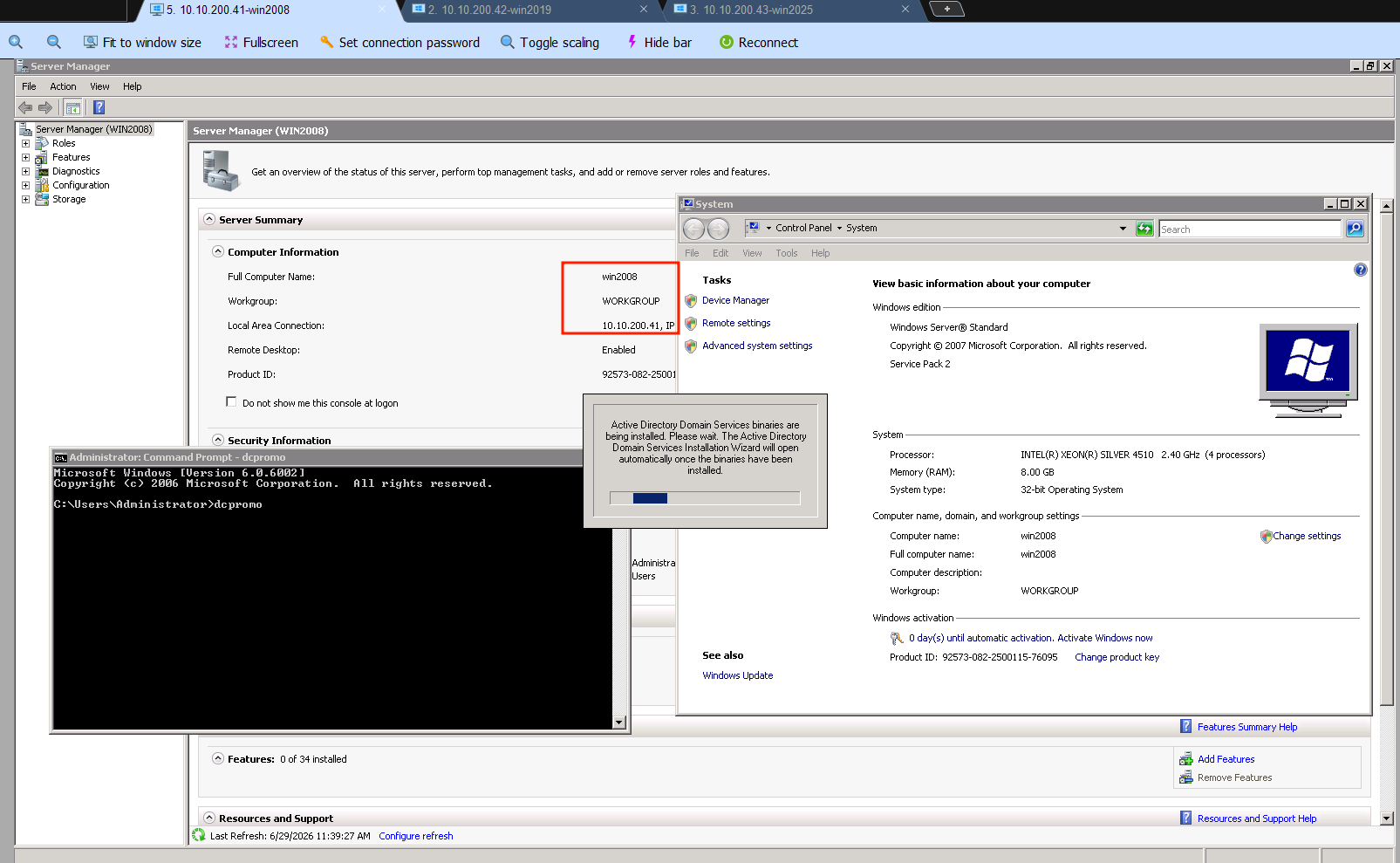Click the Back button in System window
1400x863 pixels.
(x=694, y=229)
